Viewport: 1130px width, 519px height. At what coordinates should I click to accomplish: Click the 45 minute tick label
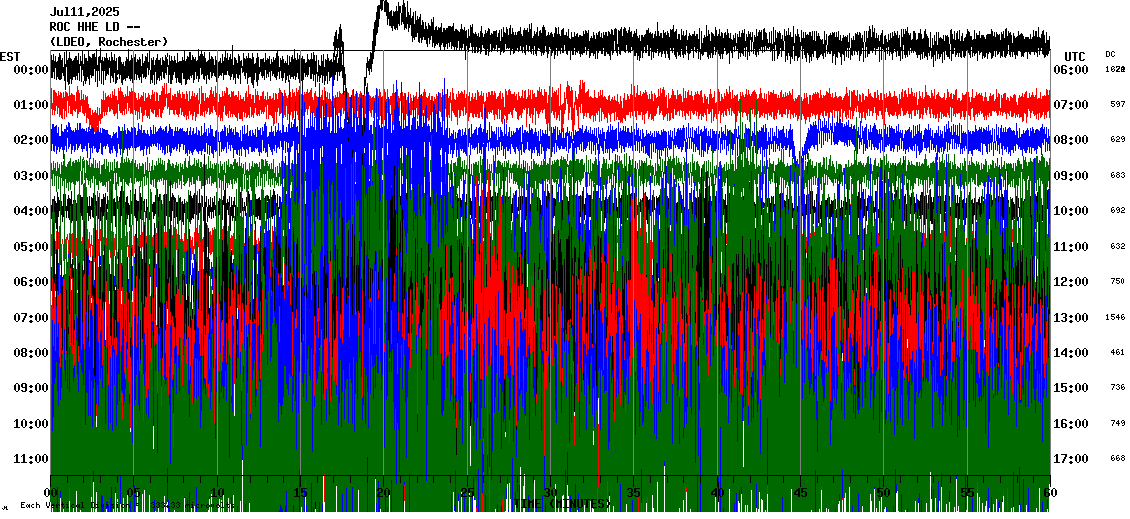tap(800, 493)
